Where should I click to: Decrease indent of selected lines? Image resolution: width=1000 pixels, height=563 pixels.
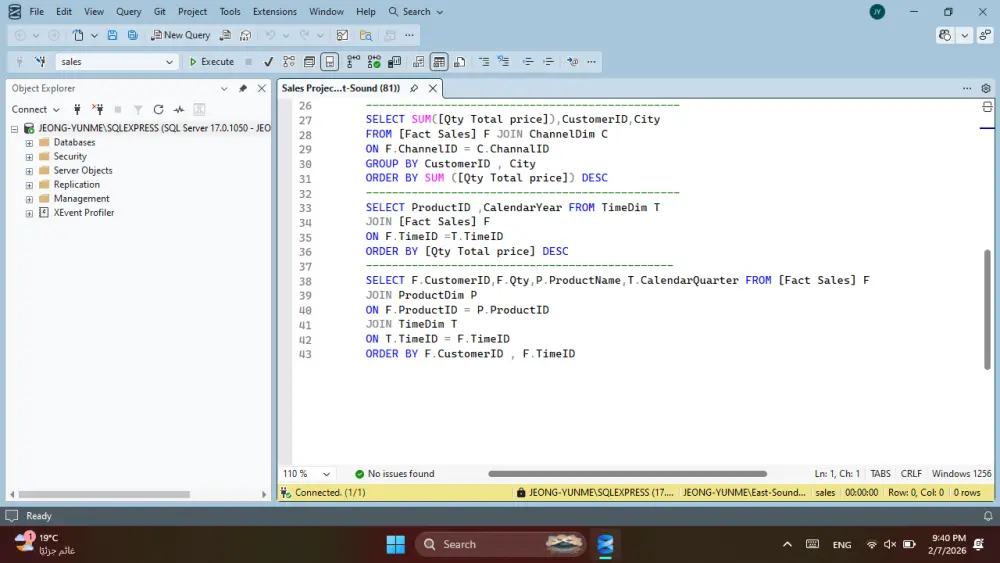528,62
